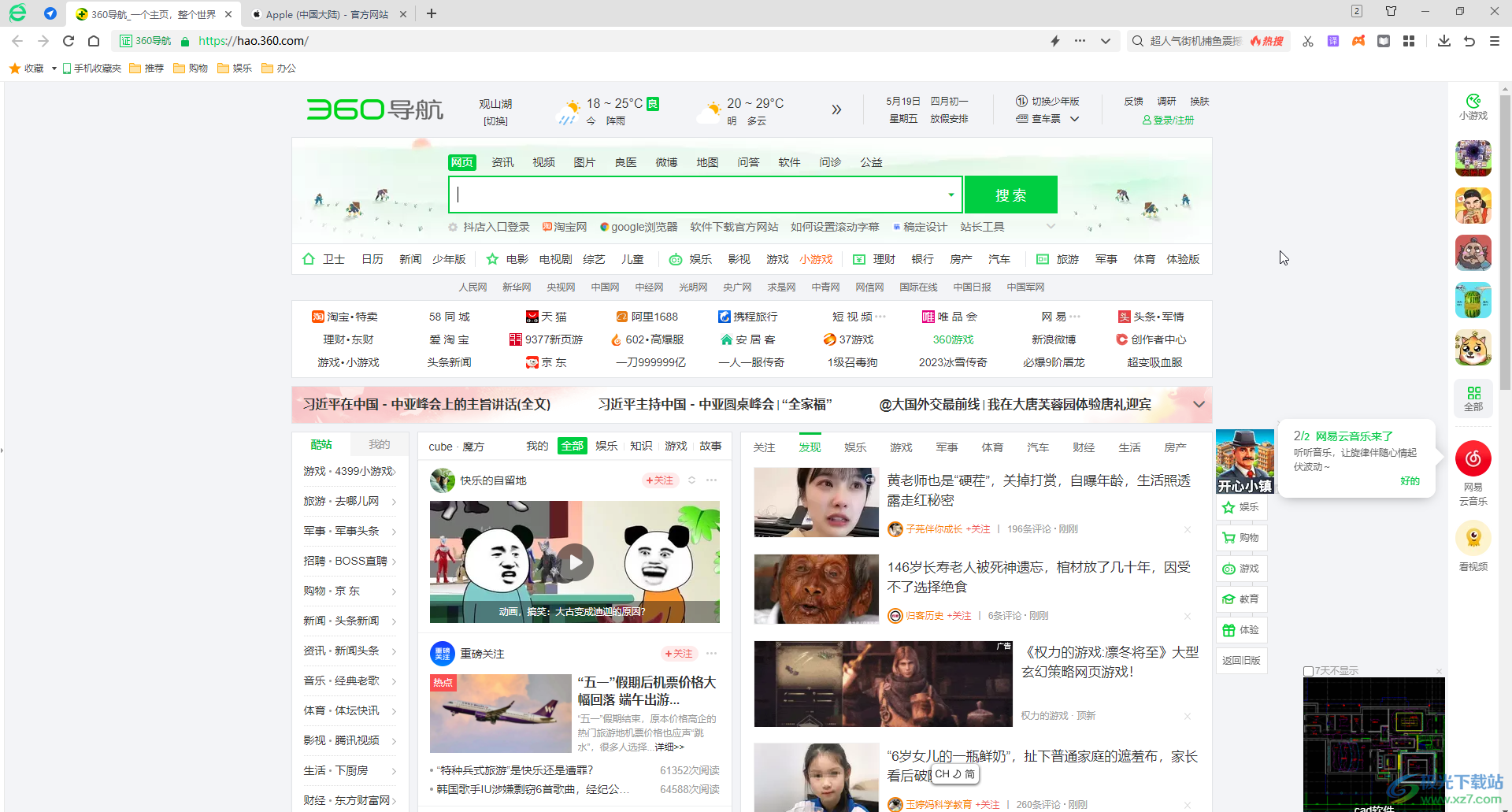Switch to the 地图 search tab
1512x812 pixels.
(707, 162)
